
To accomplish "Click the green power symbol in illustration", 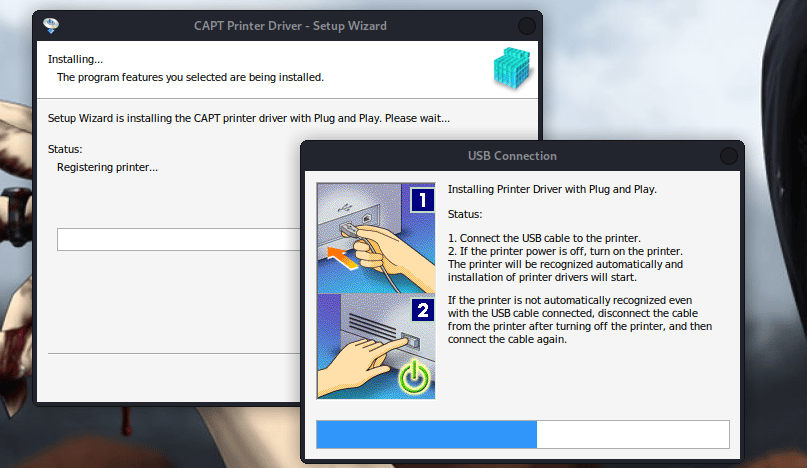I will pyautogui.click(x=414, y=378).
